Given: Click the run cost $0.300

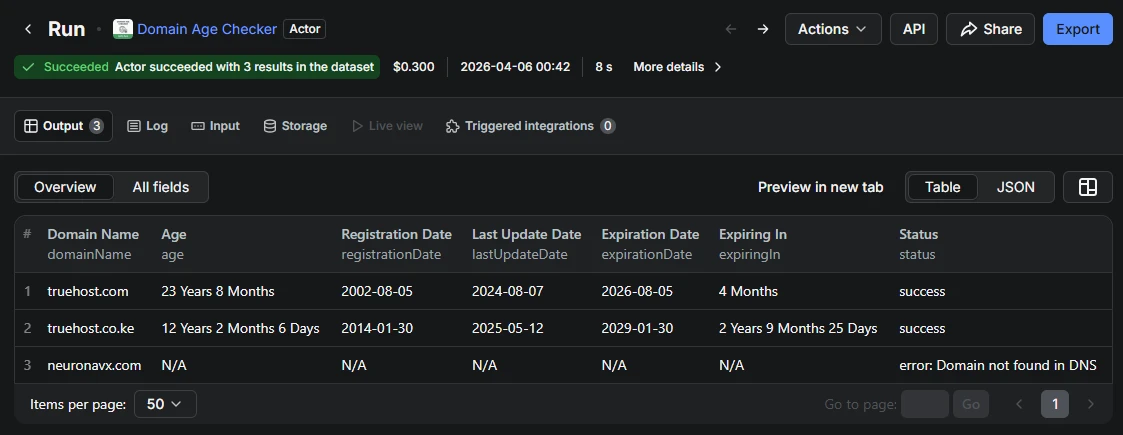Looking at the screenshot, I should (413, 67).
